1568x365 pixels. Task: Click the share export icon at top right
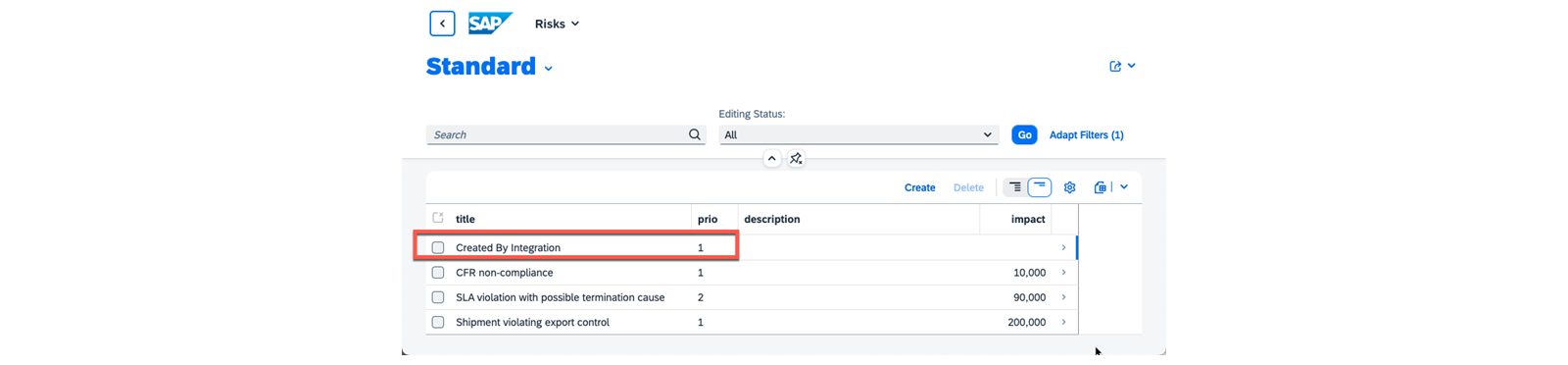point(1115,66)
